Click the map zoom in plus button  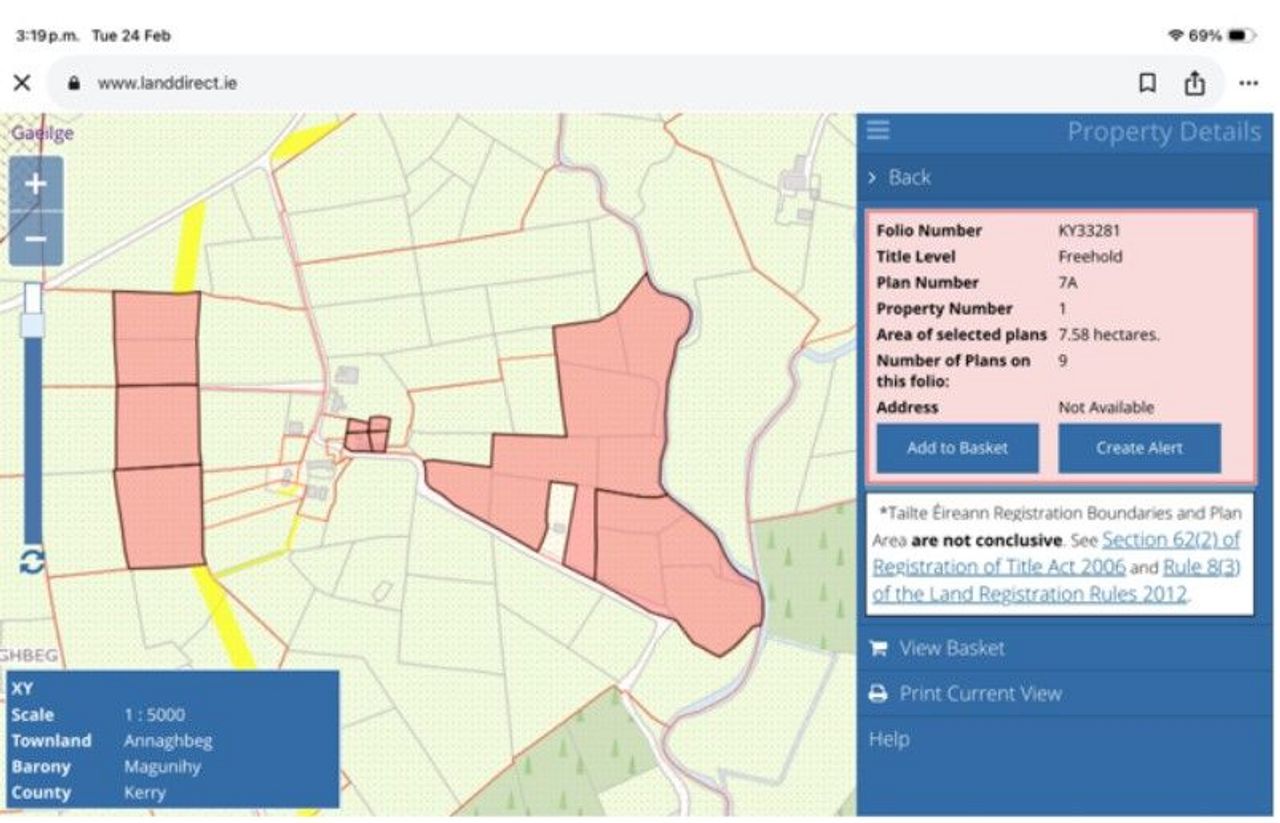[35, 184]
